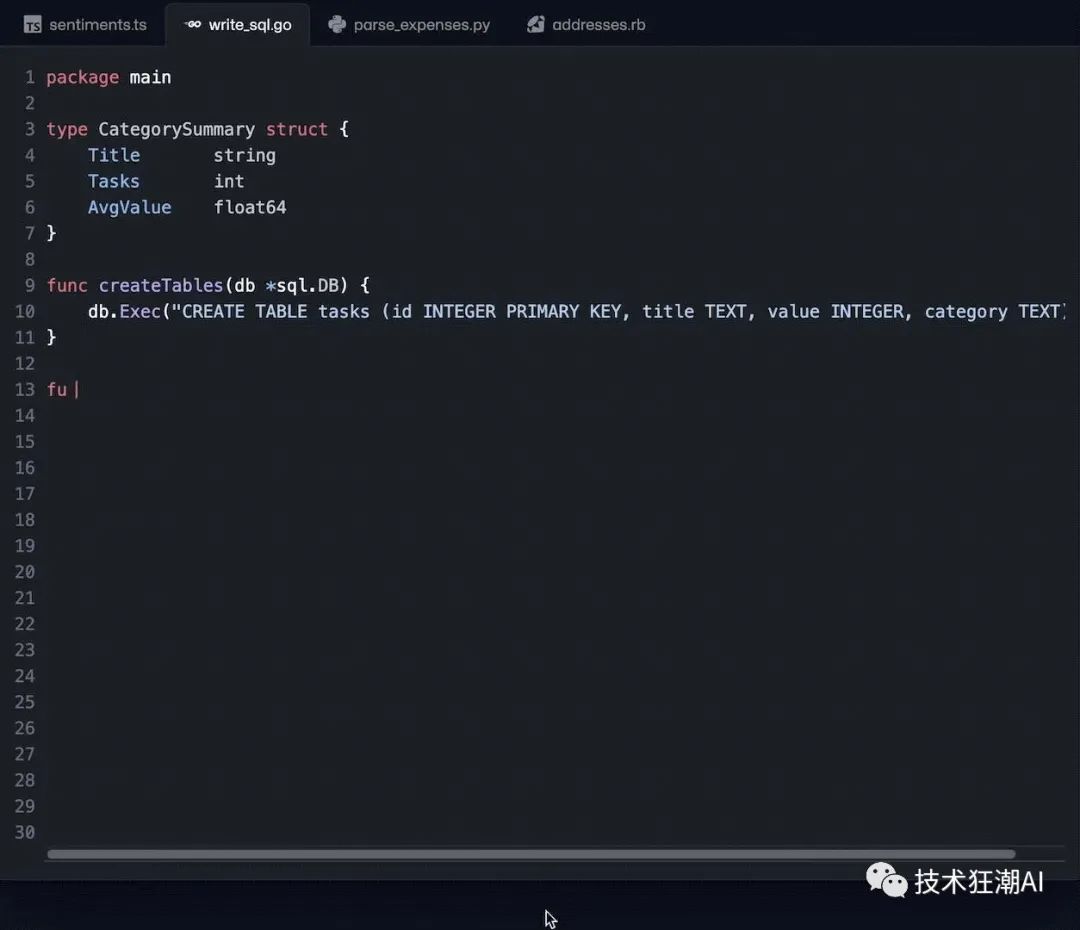Click the Go icon on write_sql.go tab

(x=193, y=25)
